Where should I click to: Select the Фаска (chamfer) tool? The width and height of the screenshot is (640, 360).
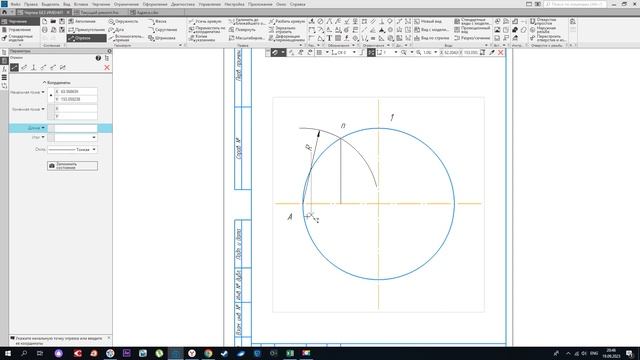coord(158,21)
